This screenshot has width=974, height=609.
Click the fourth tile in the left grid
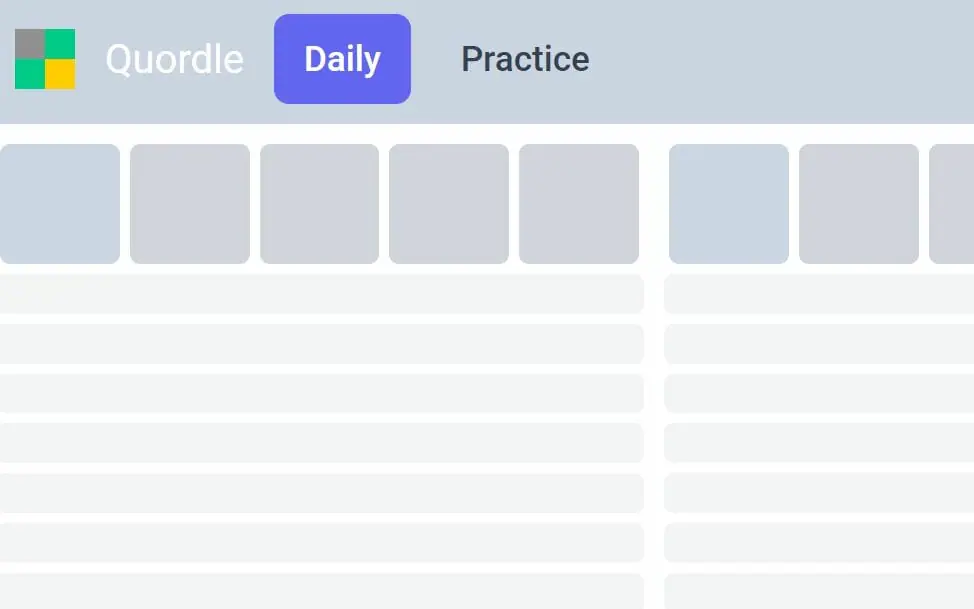click(448, 203)
